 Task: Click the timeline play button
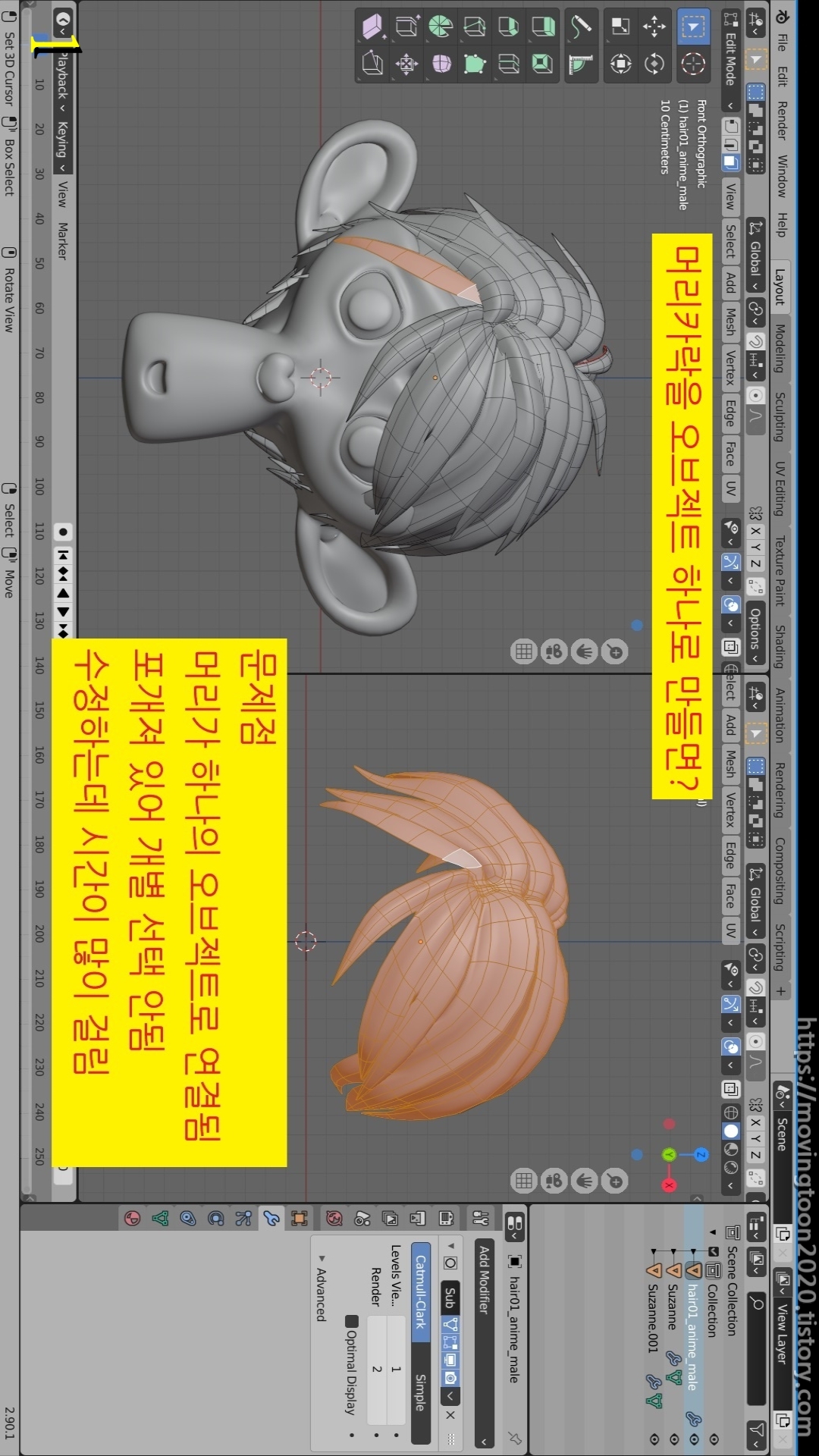tap(63, 612)
